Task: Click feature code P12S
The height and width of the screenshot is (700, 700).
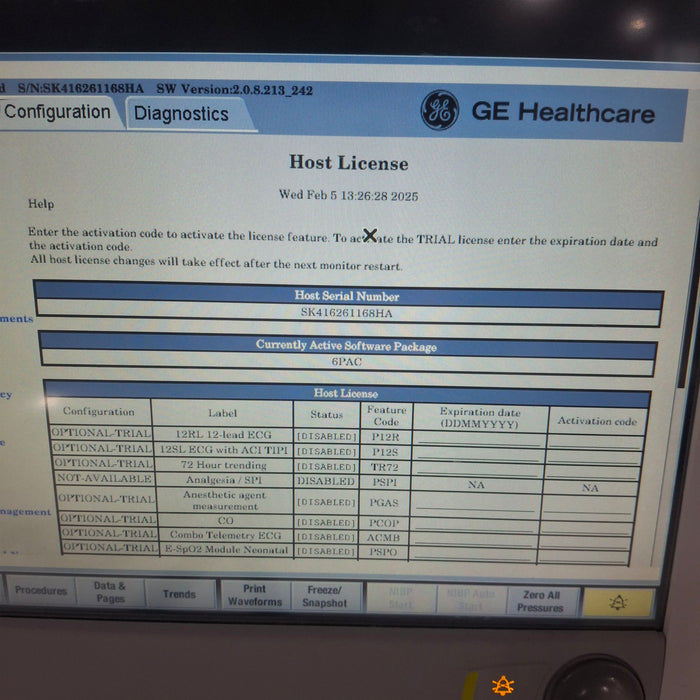Action: pyautogui.click(x=385, y=452)
